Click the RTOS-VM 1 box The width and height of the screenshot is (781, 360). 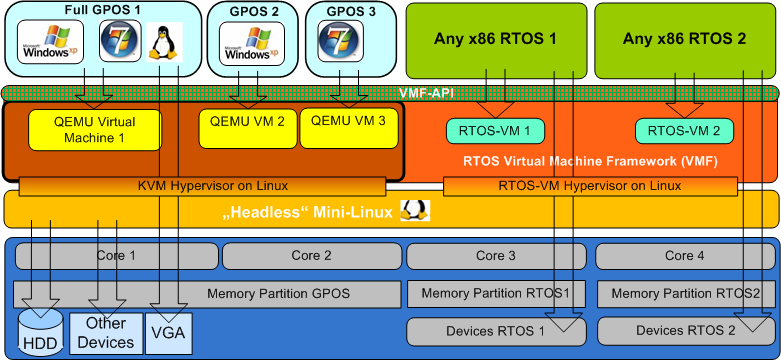pos(495,131)
